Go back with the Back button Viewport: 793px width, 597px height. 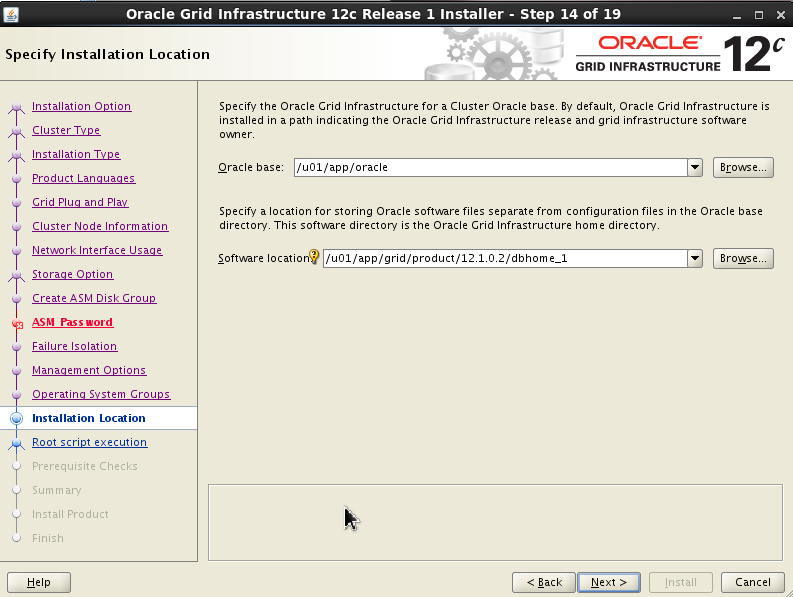(544, 582)
